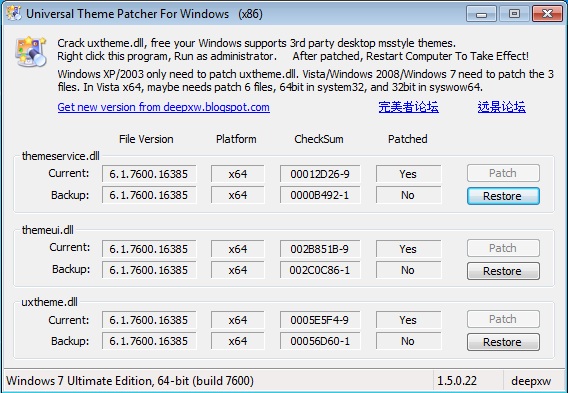
Task: Click version 1.5.0.22 in status bar
Action: [457, 381]
